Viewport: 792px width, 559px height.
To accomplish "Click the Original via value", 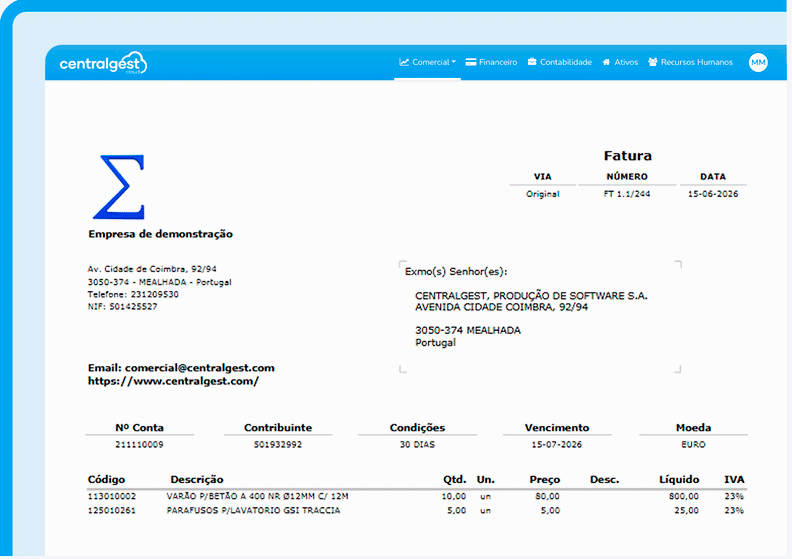I will click(x=542, y=194).
